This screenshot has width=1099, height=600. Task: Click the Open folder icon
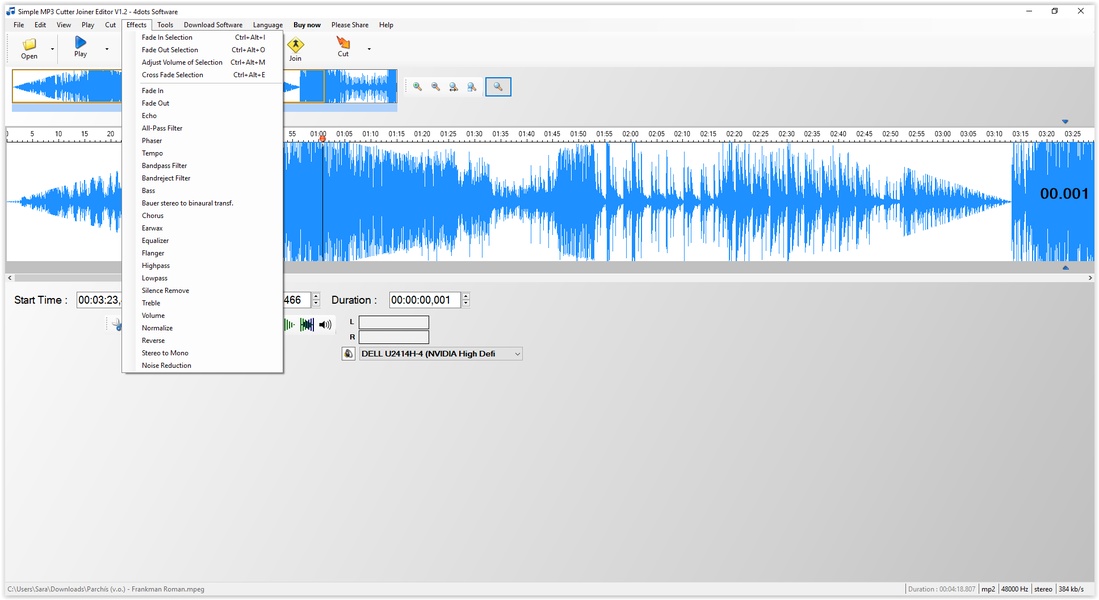(x=29, y=45)
